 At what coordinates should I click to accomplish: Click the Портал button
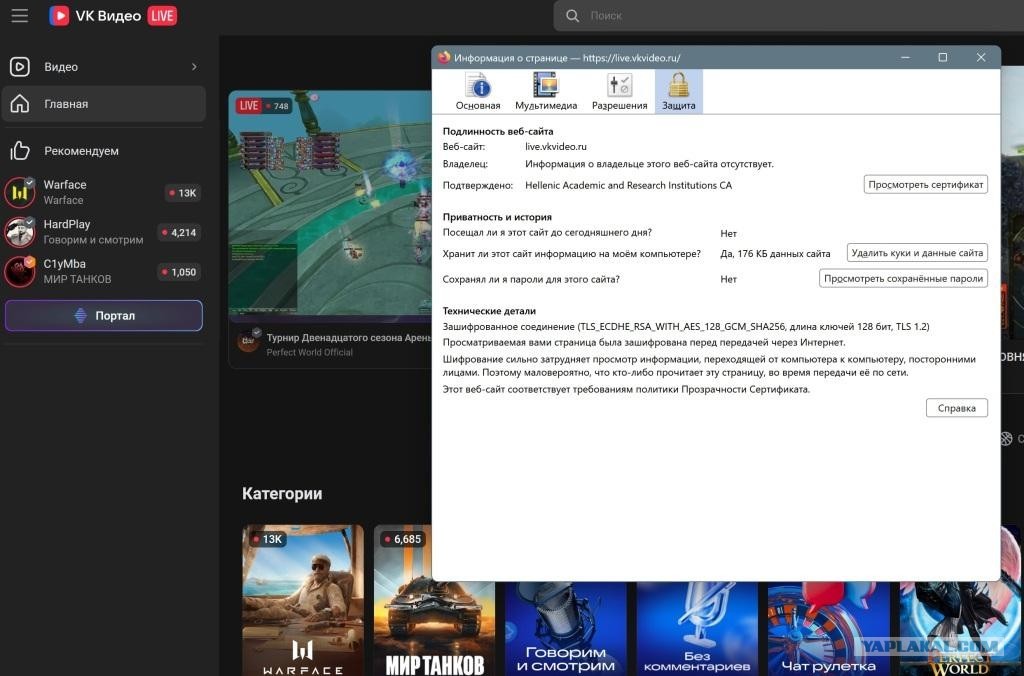pos(104,315)
